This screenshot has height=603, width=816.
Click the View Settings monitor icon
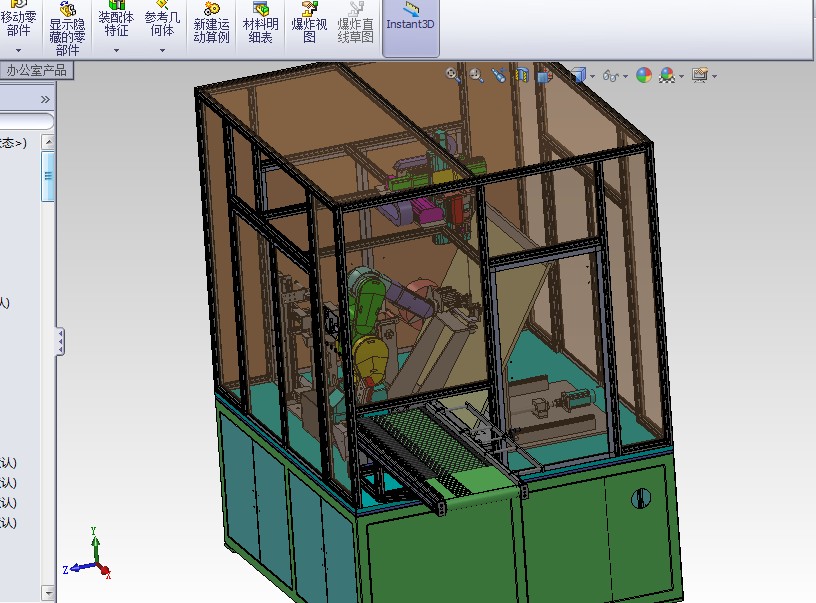click(700, 75)
